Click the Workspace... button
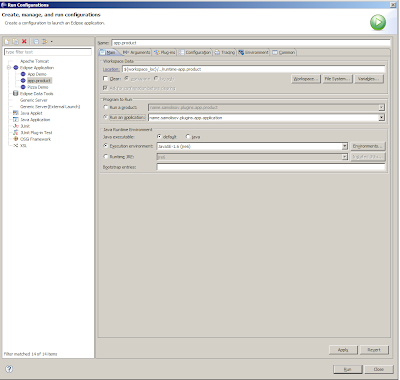 [306, 79]
